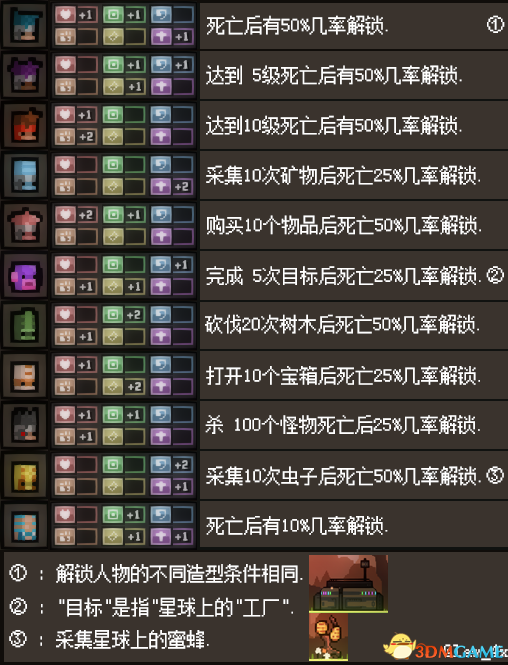This screenshot has width=508, height=665.
Task: Click the red-haired character portrait
Action: tap(25, 126)
